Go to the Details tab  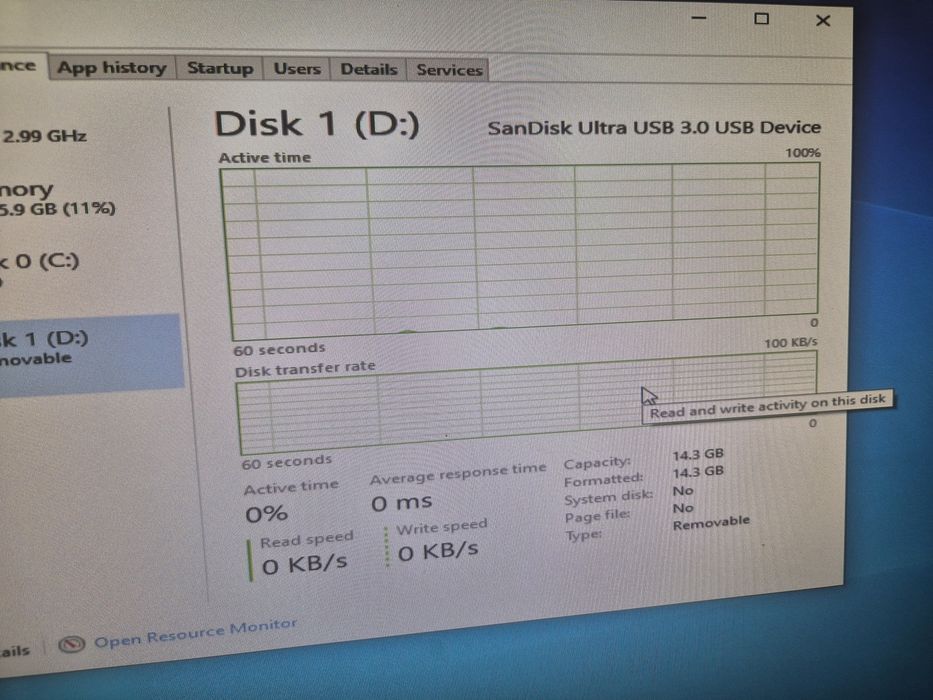click(x=368, y=70)
